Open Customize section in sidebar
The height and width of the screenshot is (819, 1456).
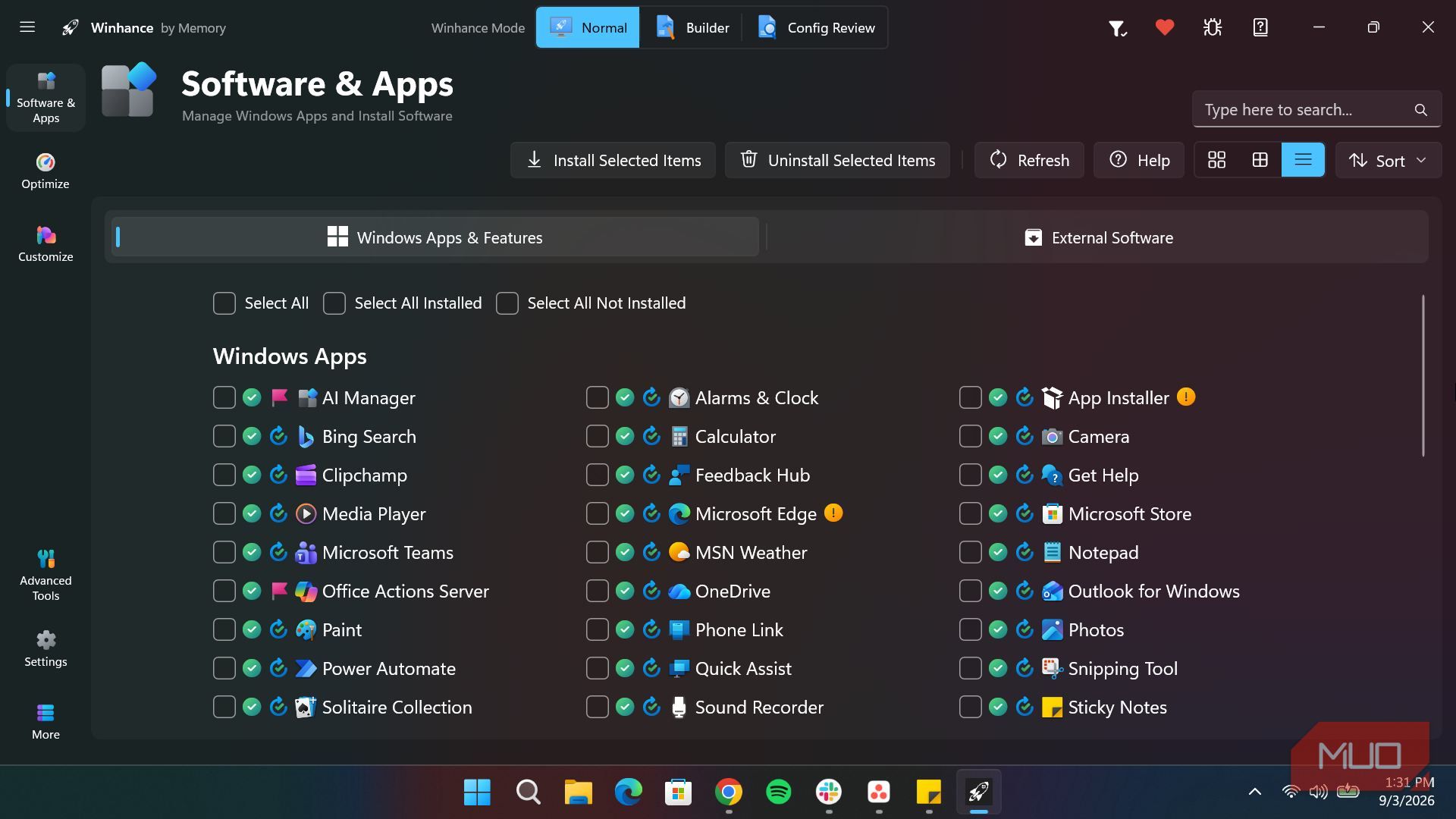[x=45, y=244]
